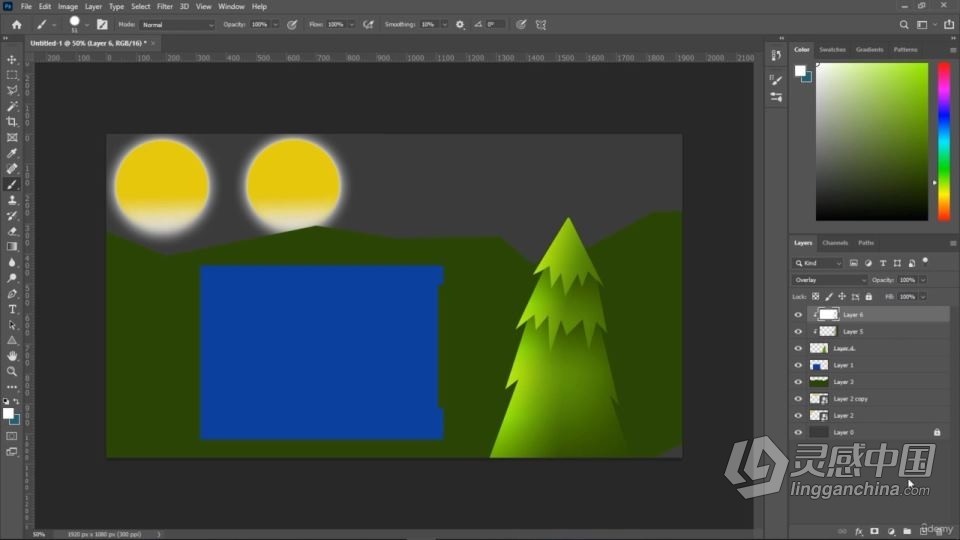Open the Filter menu
Viewport: 960px width, 540px height.
click(165, 6)
